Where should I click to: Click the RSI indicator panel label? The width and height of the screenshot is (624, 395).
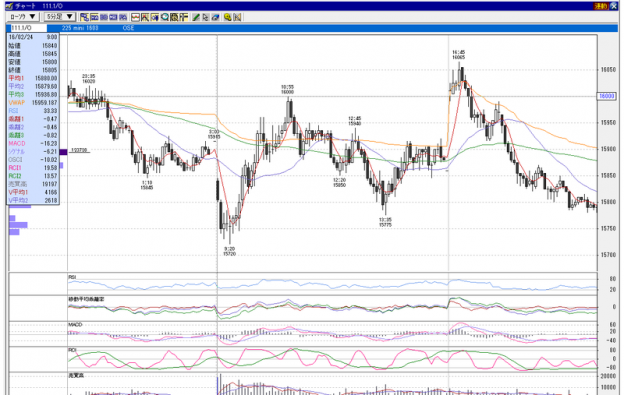click(x=72, y=277)
